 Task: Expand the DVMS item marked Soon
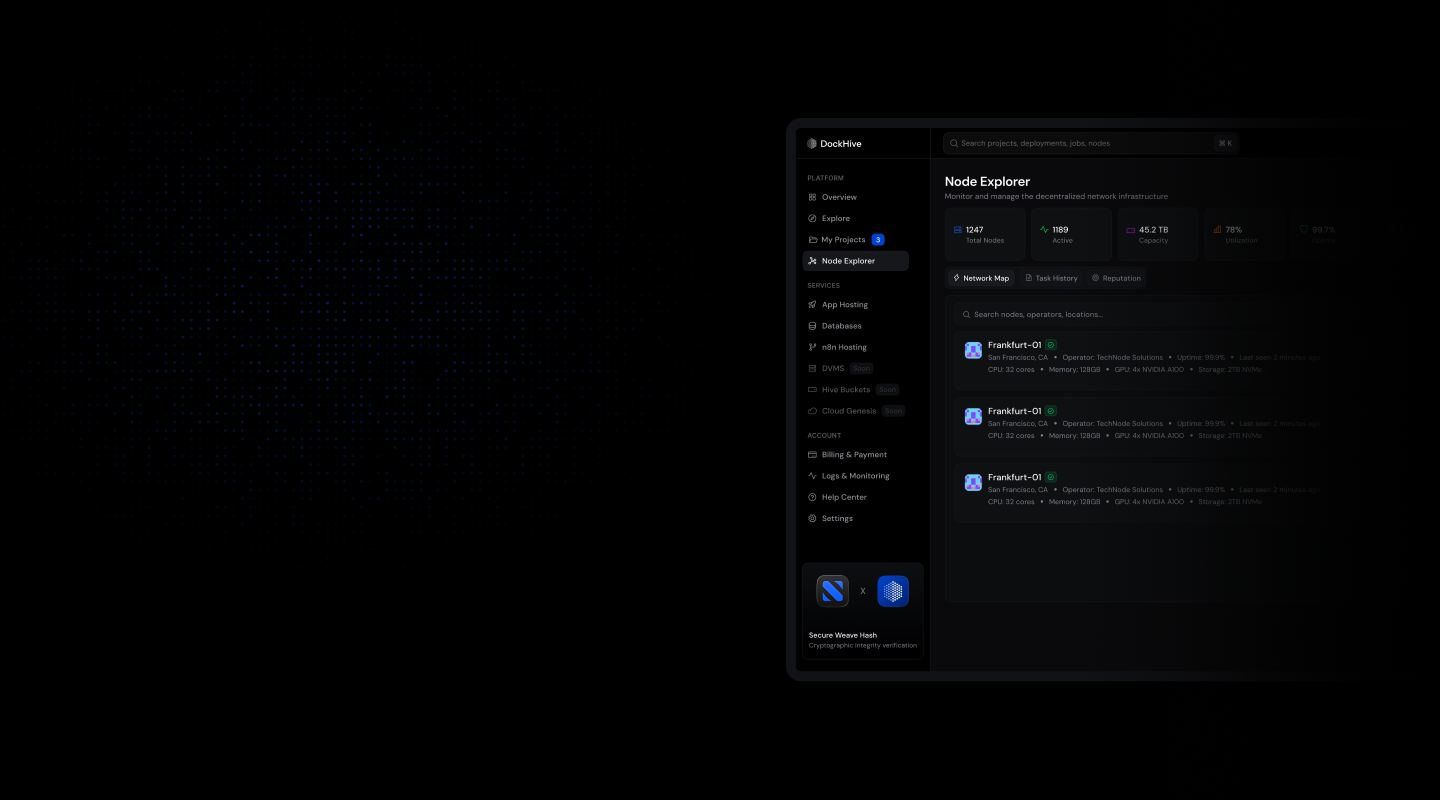tap(832, 368)
